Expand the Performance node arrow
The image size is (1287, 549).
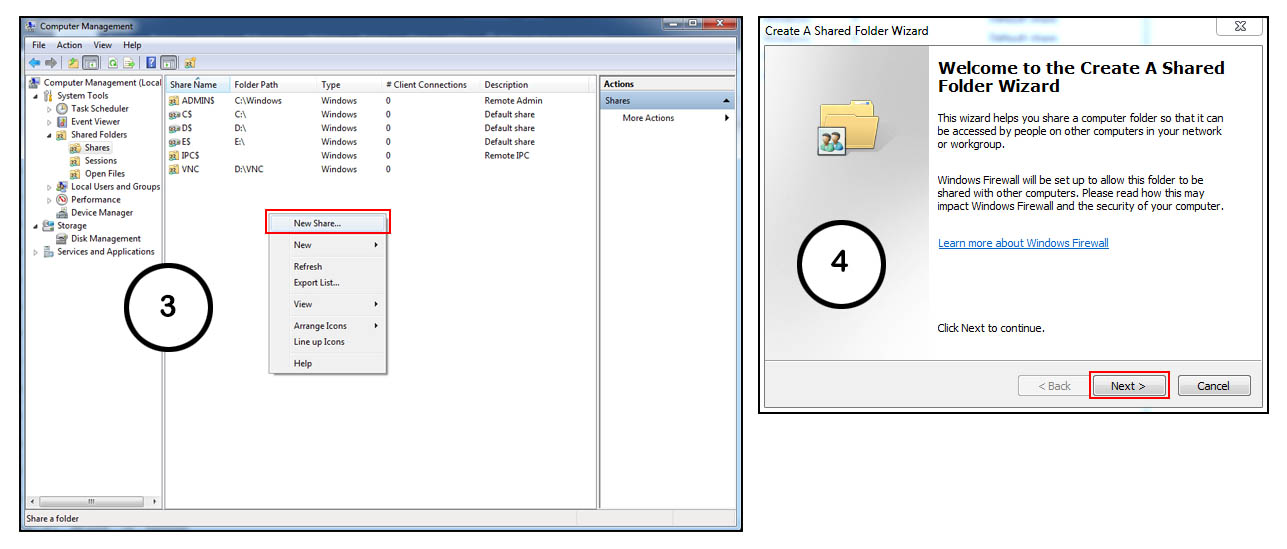click(x=49, y=199)
